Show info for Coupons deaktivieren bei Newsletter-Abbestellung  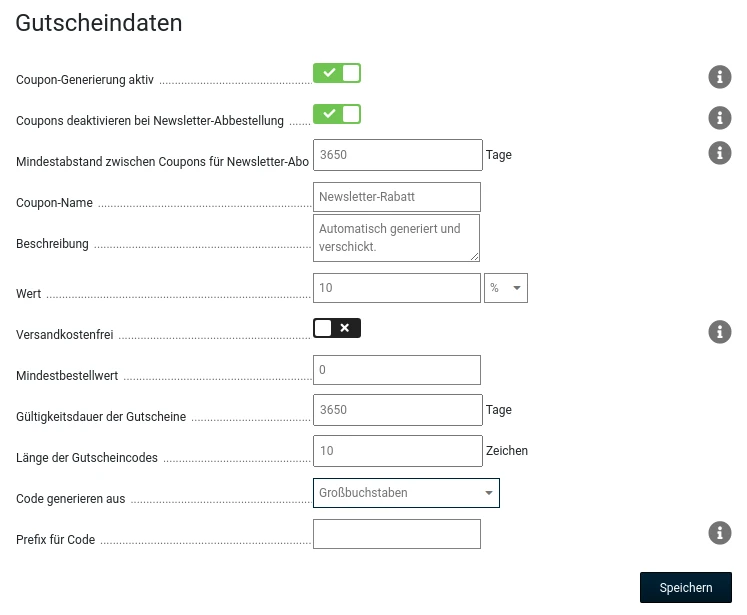pyautogui.click(x=719, y=118)
